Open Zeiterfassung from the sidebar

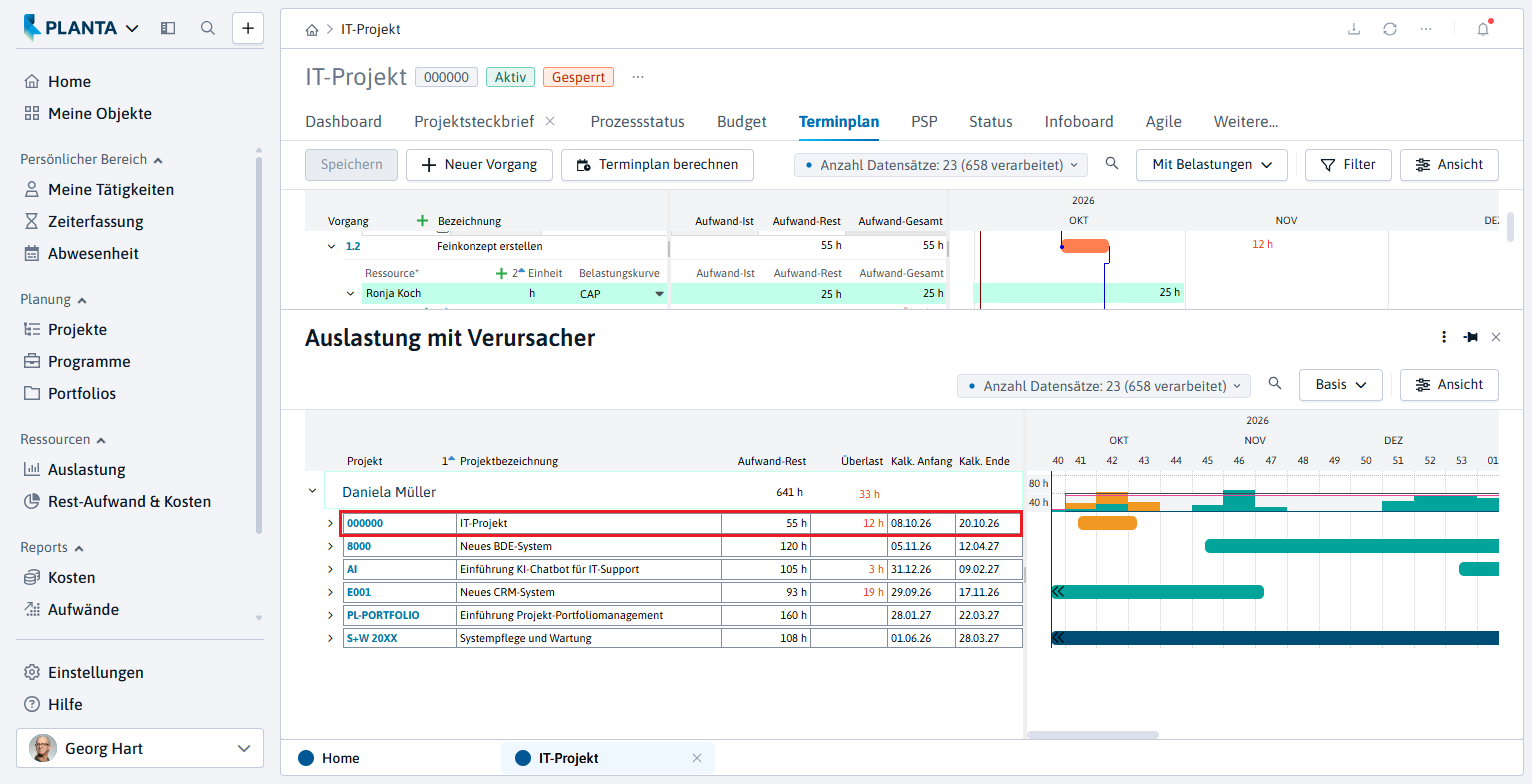click(x=95, y=221)
